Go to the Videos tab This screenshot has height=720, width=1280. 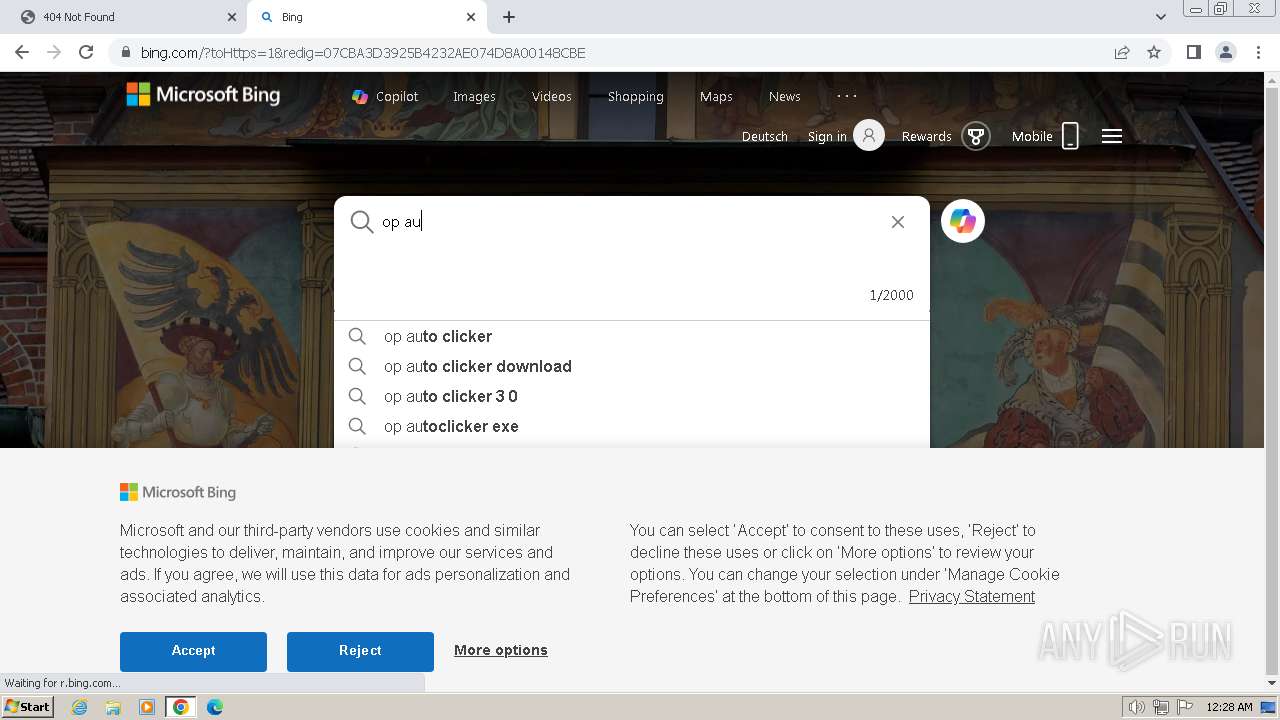point(552,96)
